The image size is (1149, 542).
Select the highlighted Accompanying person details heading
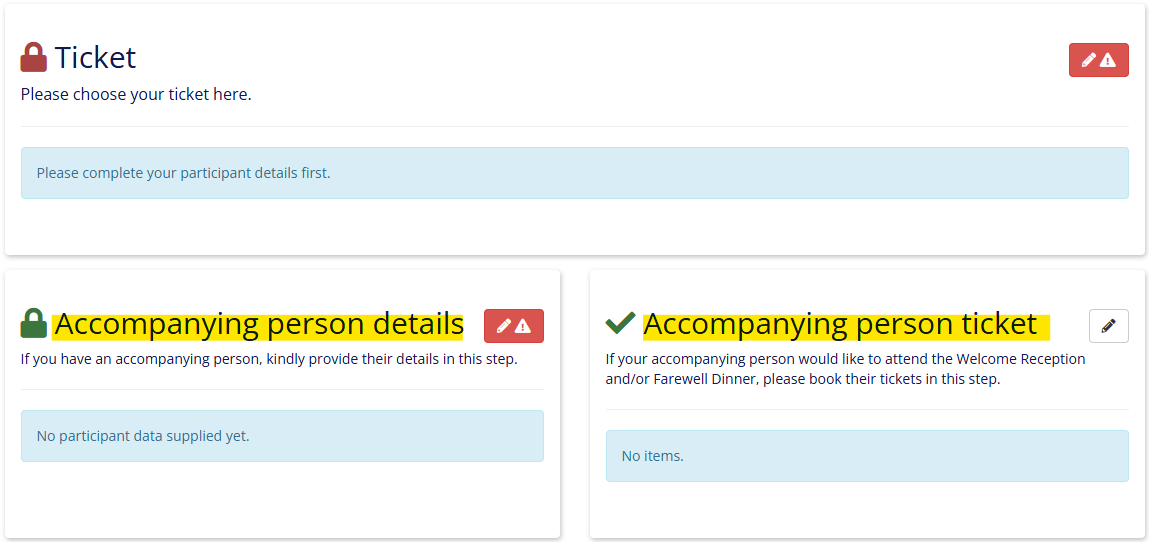pos(258,324)
